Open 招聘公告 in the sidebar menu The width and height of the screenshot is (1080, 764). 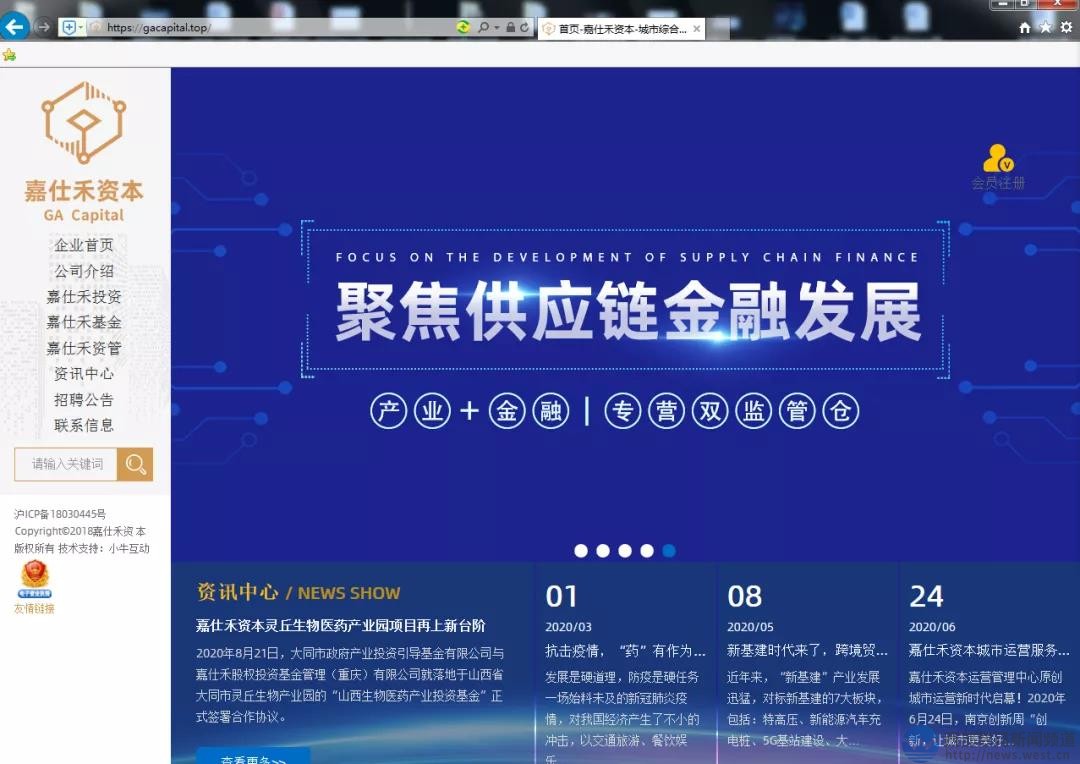point(84,399)
